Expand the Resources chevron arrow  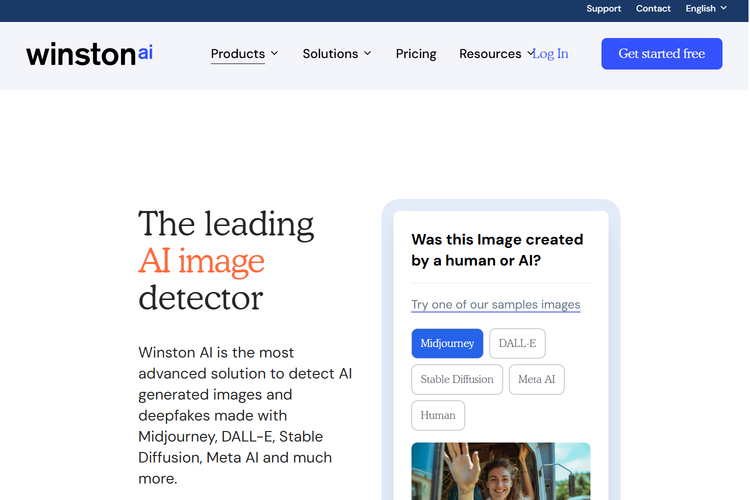529,53
